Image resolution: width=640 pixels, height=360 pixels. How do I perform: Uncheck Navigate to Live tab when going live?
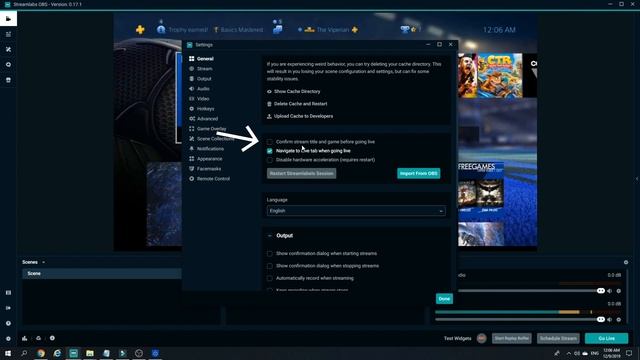pyautogui.click(x=269, y=151)
